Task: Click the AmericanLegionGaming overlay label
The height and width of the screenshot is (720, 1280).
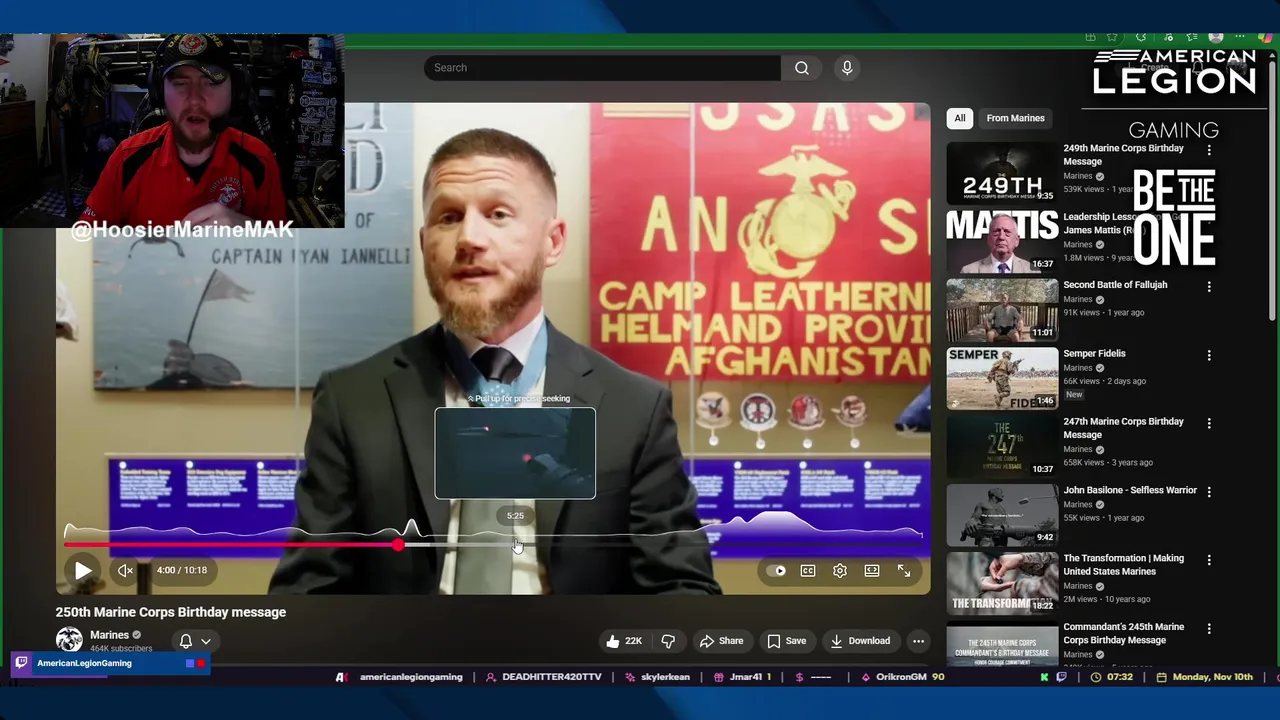Action: coord(84,663)
